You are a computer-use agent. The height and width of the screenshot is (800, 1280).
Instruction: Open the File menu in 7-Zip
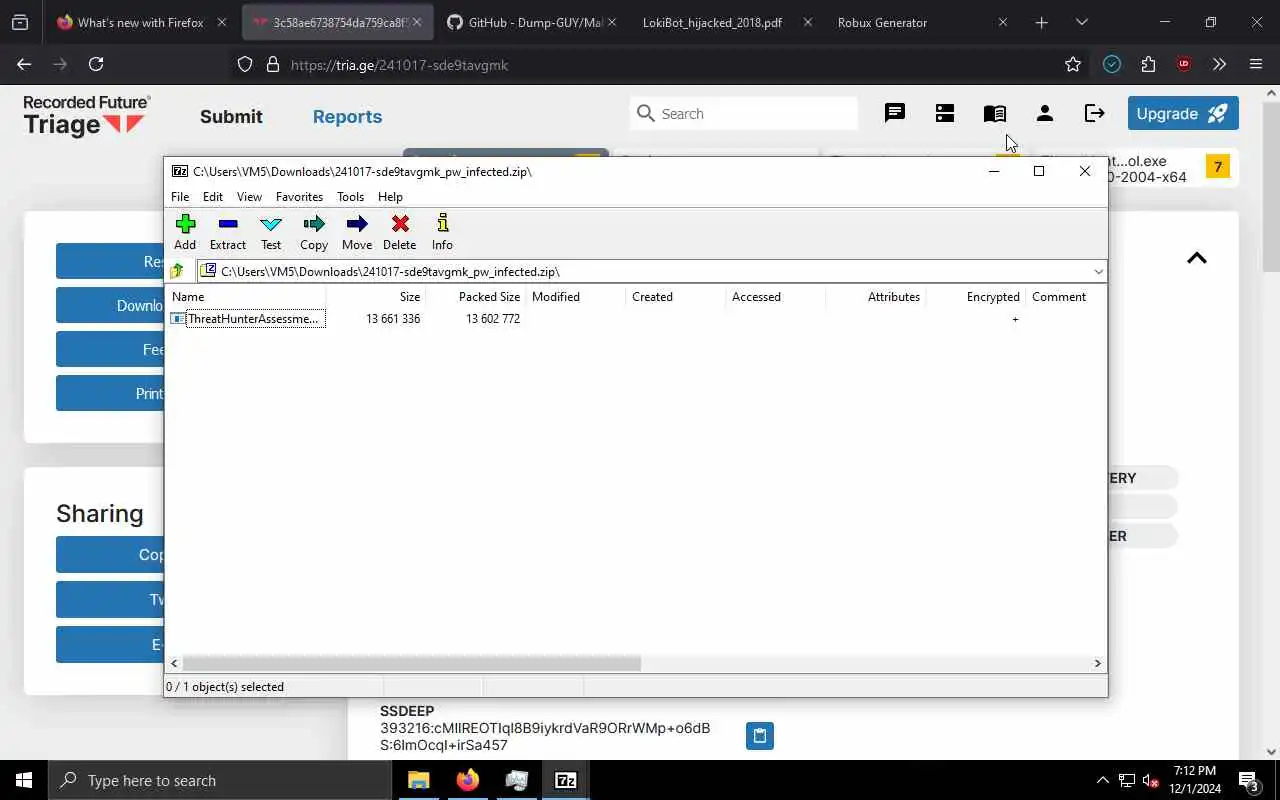tap(180, 197)
